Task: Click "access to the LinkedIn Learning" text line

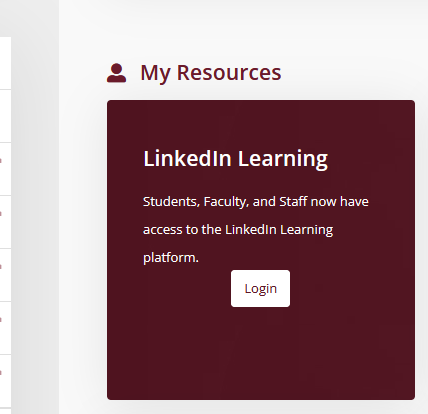Action: 238,230
